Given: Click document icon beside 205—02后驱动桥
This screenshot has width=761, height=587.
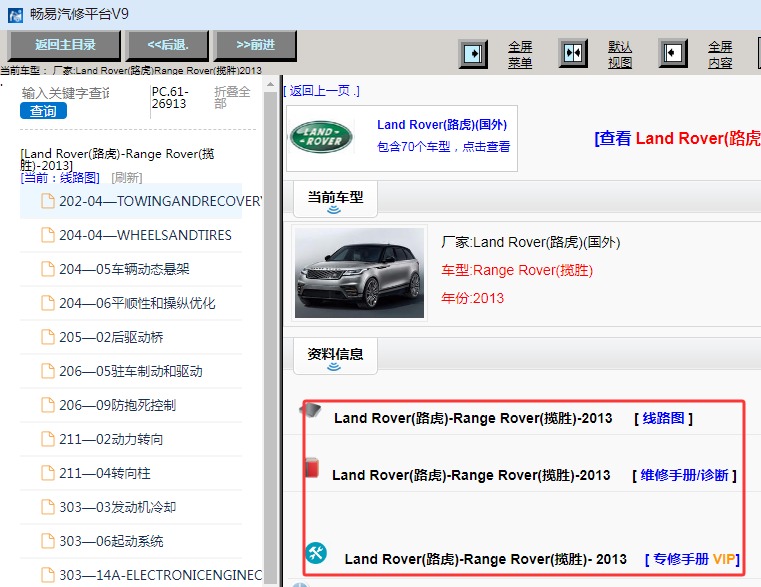Looking at the screenshot, I should [48, 337].
